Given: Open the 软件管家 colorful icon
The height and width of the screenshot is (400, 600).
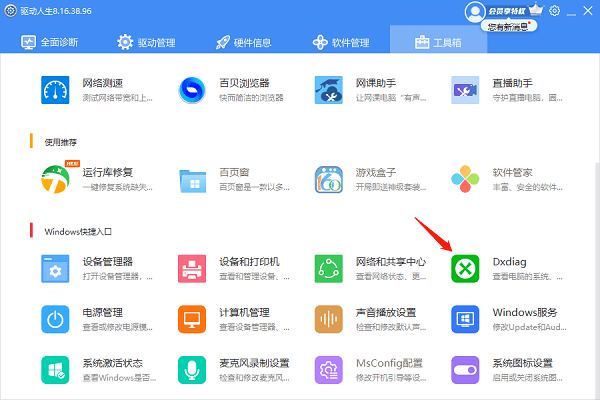Looking at the screenshot, I should 465,179.
